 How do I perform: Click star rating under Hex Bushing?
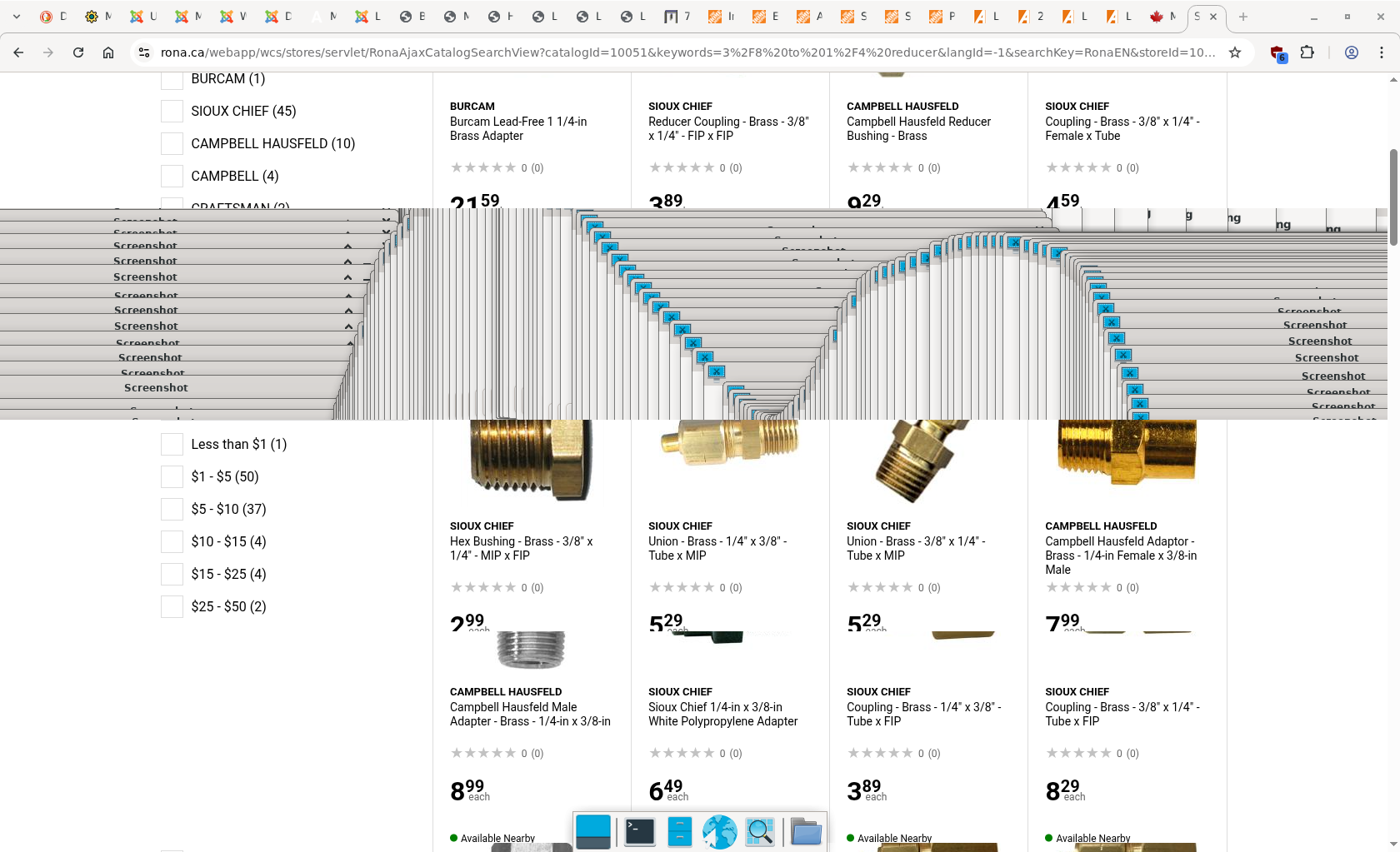coord(482,587)
